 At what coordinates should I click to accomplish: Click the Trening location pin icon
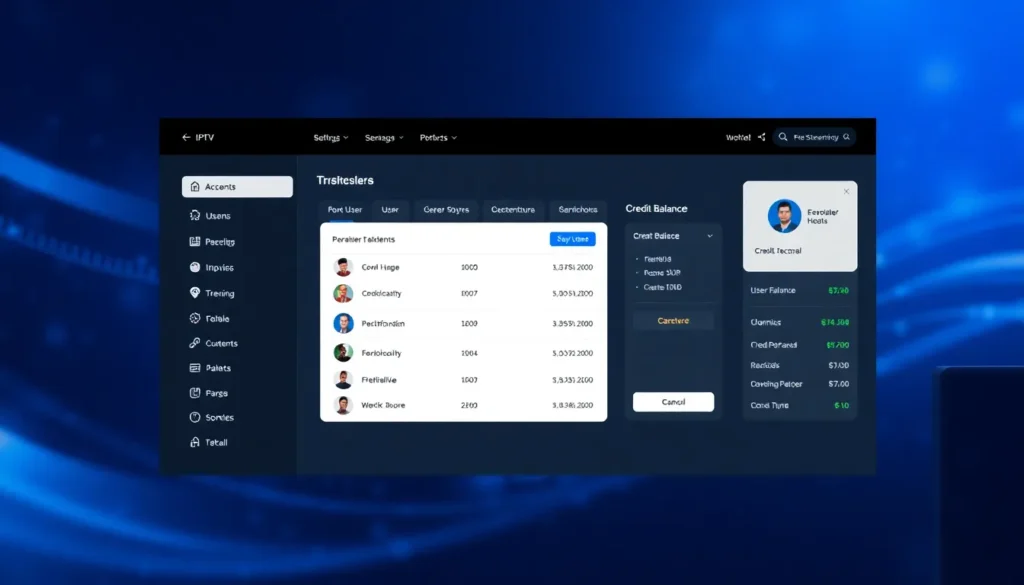tap(194, 293)
